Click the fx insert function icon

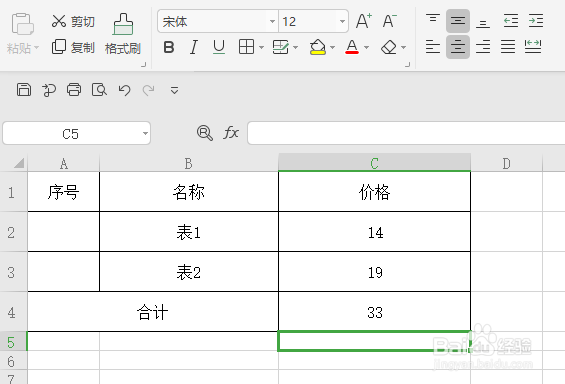point(231,133)
